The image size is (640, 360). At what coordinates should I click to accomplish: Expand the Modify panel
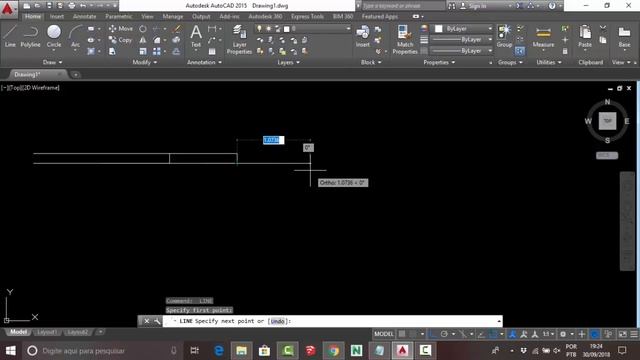[x=144, y=62]
